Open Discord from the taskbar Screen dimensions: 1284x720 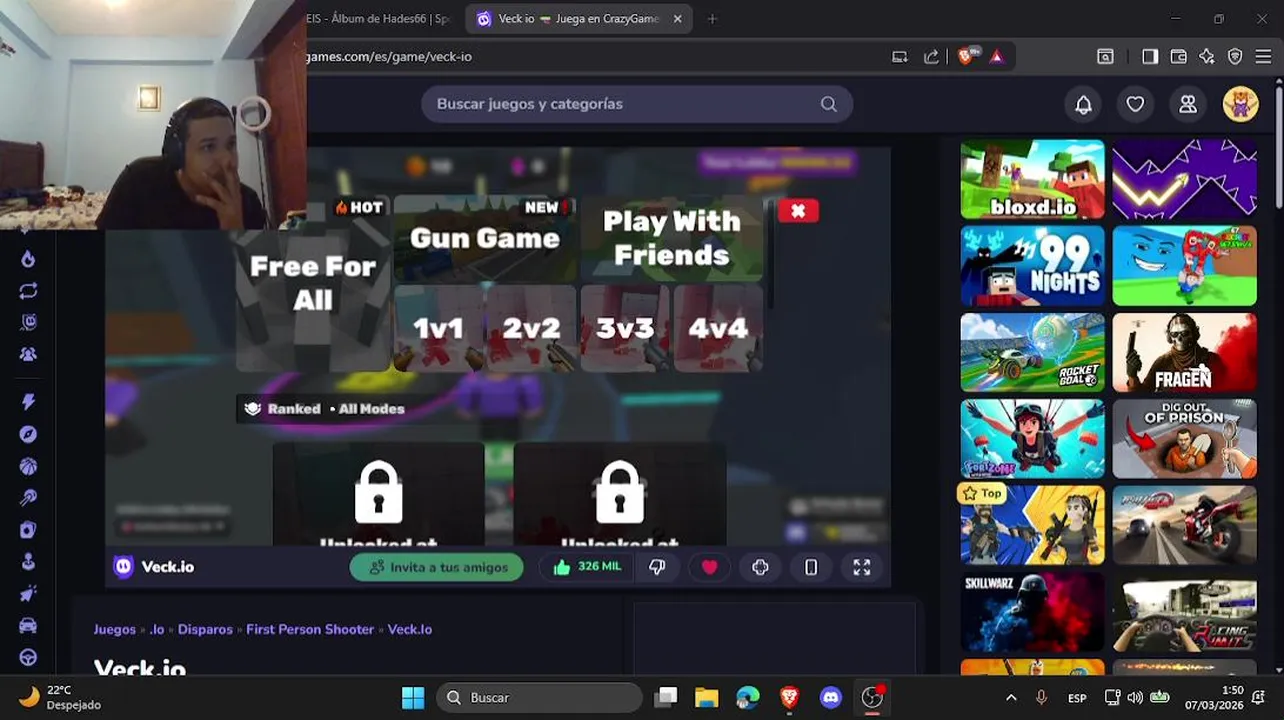[x=831, y=698]
